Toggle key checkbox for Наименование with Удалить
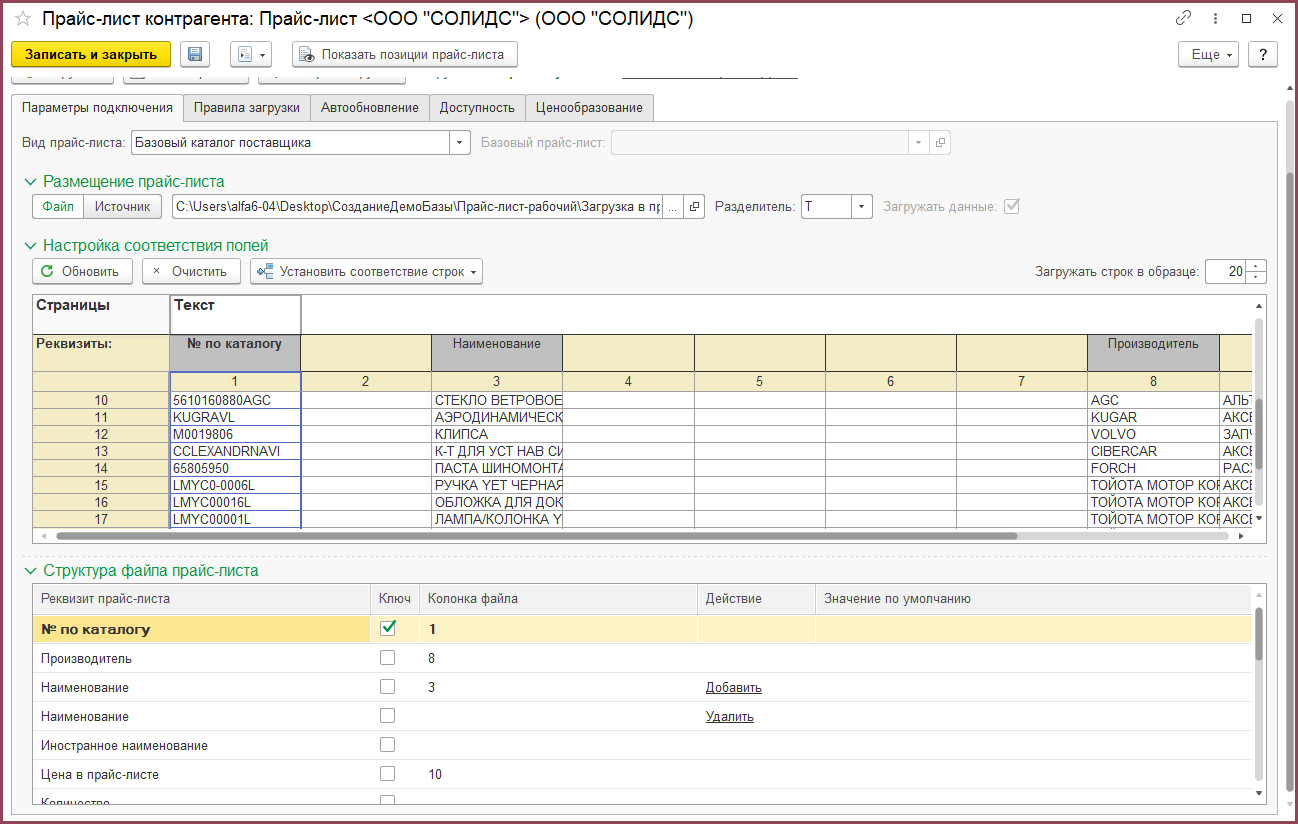The height and width of the screenshot is (824, 1298). [x=388, y=716]
